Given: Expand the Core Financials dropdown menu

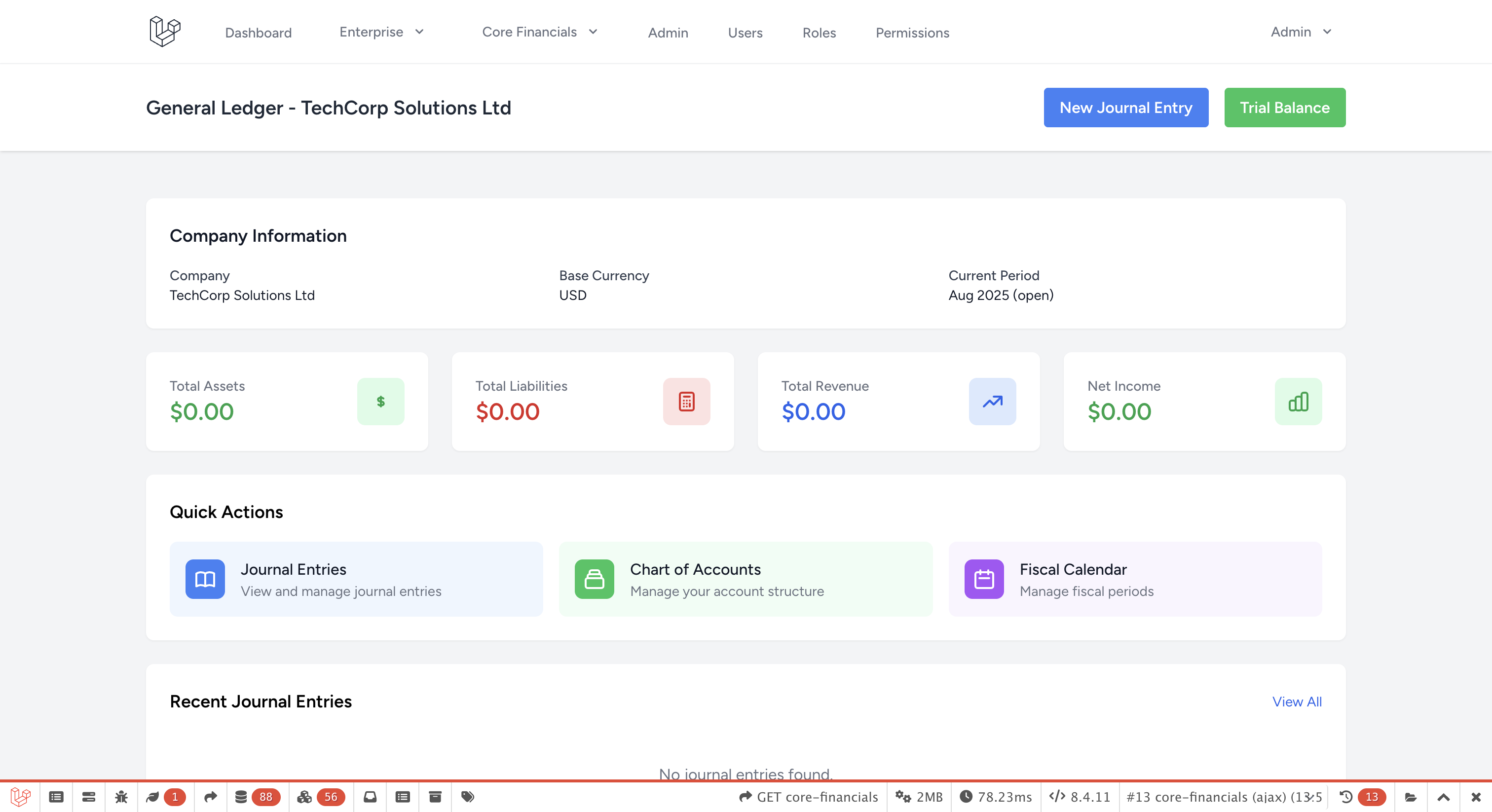Looking at the screenshot, I should click(540, 32).
